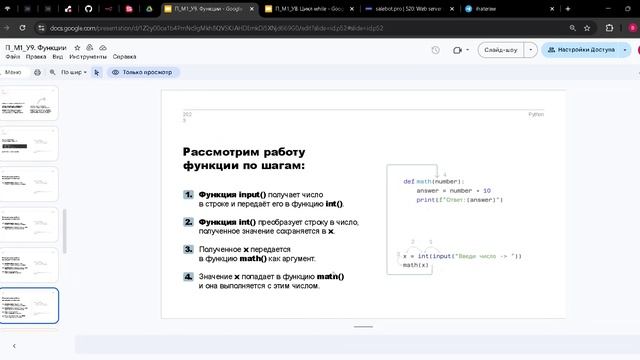Select the thumbnail just above the current slide
Viewport: 640px width, 360px height.
click(29, 265)
